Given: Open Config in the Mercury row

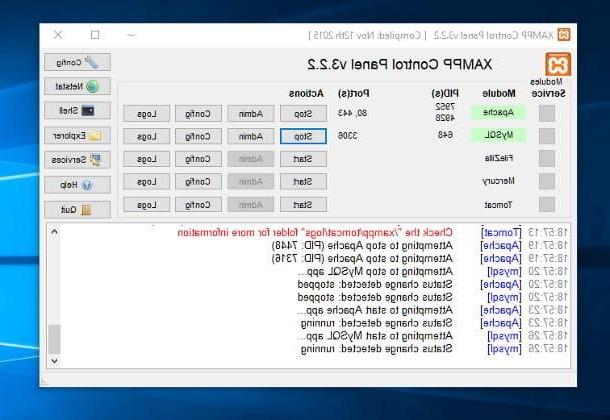Looking at the screenshot, I should pos(198,181).
